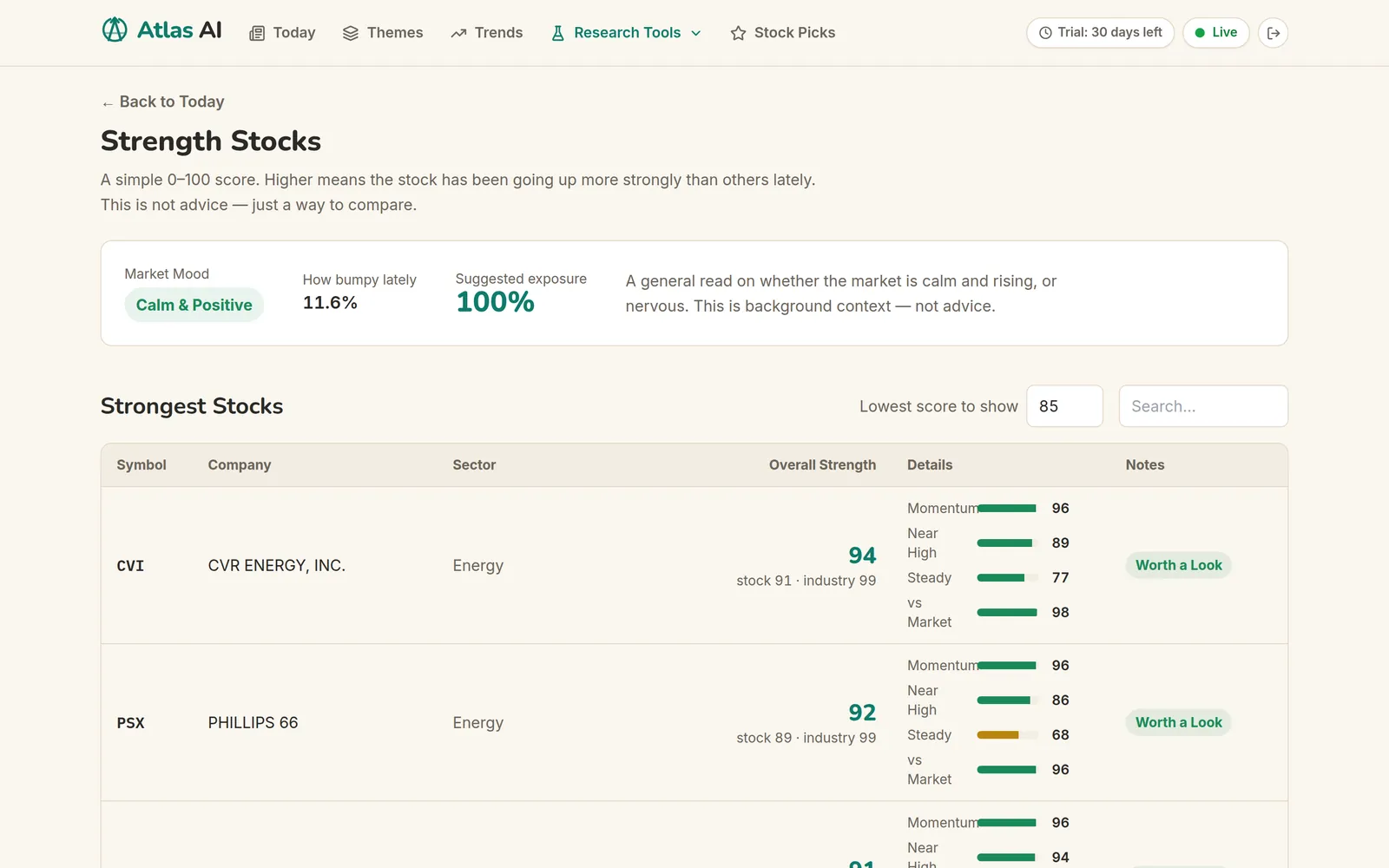Select the CVI ticker symbol

click(x=130, y=566)
